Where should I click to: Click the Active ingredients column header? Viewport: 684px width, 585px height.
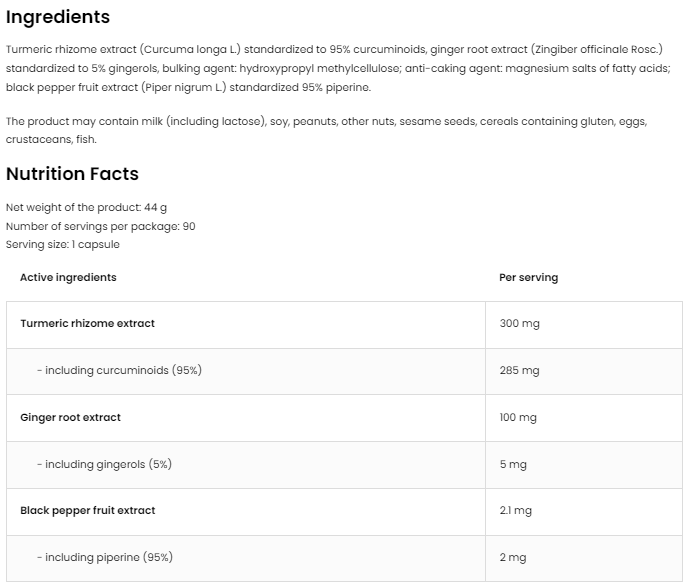(x=68, y=278)
